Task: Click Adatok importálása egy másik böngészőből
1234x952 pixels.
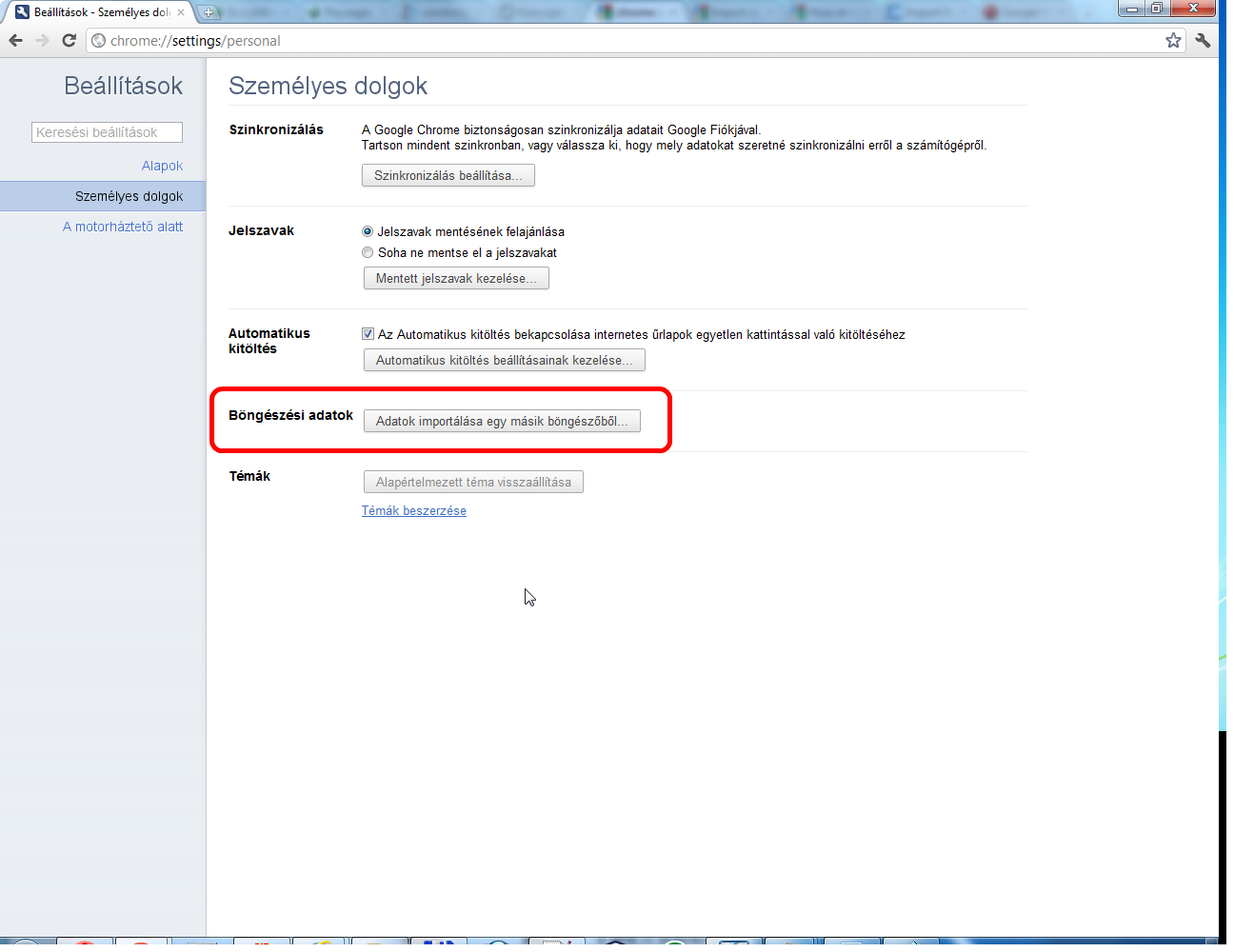Action: coord(502,421)
